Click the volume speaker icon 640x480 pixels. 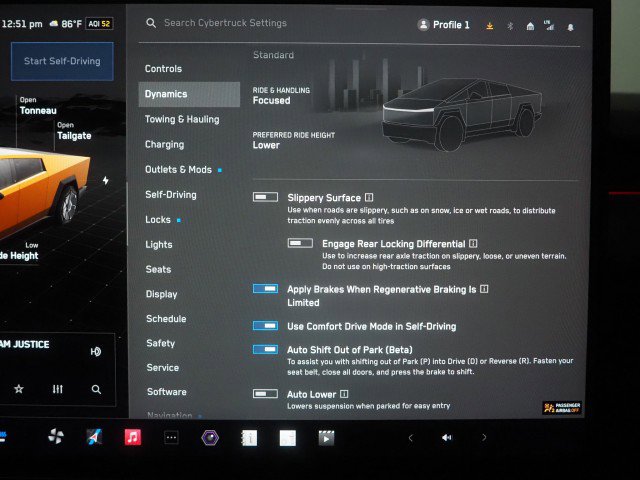pyautogui.click(x=447, y=438)
